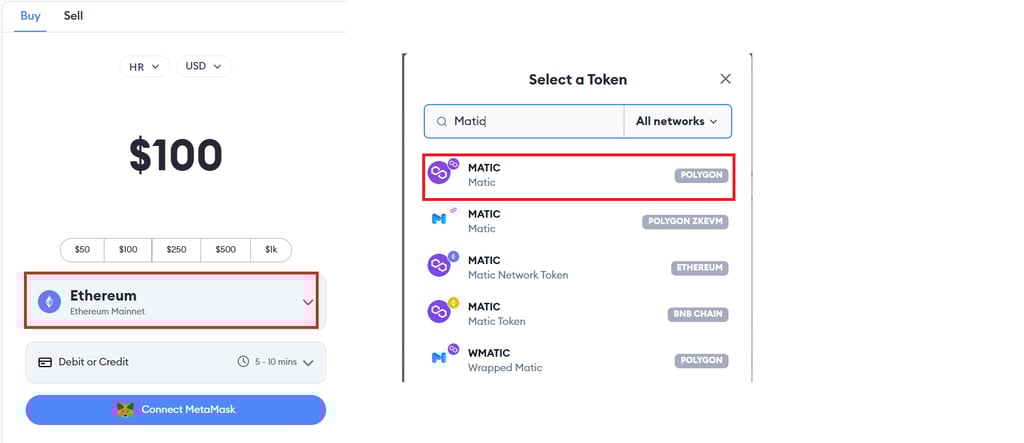Select the MATIC token icon on Polygon
Image resolution: width=1024 pixels, height=443 pixels.
(443, 172)
